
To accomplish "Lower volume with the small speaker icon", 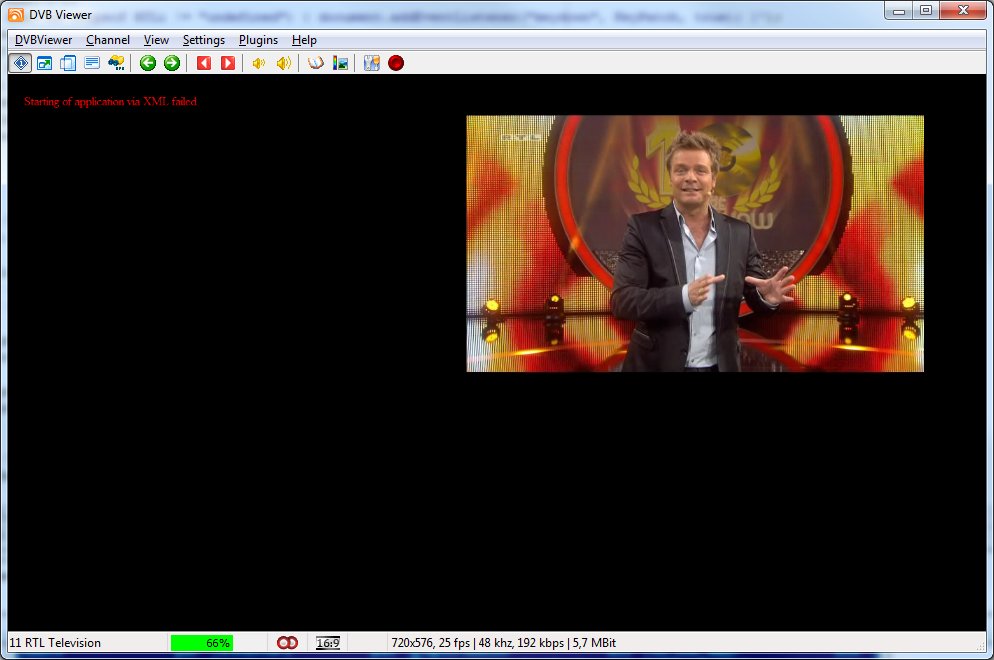I will [x=258, y=63].
